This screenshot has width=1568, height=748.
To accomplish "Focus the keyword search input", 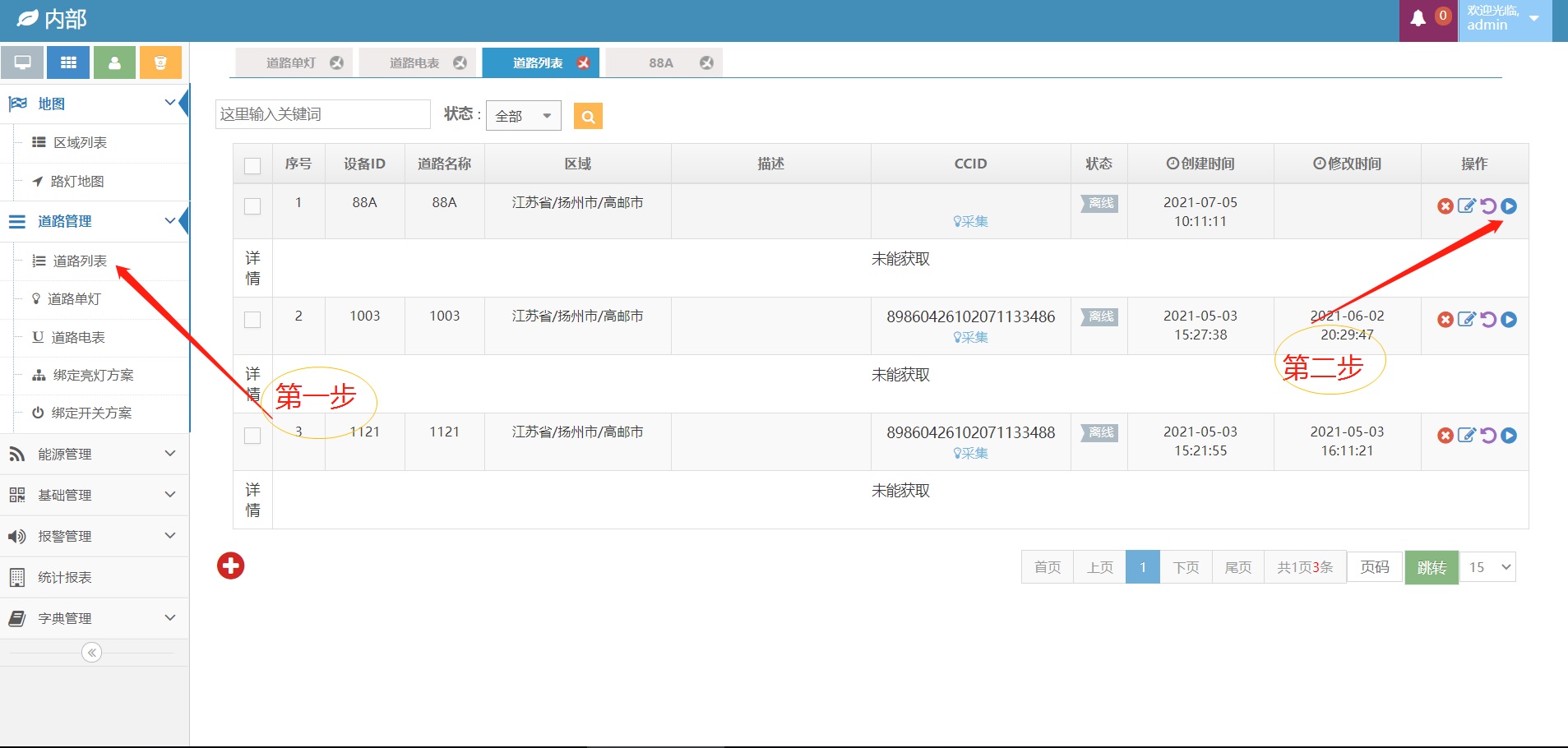I will coord(323,114).
